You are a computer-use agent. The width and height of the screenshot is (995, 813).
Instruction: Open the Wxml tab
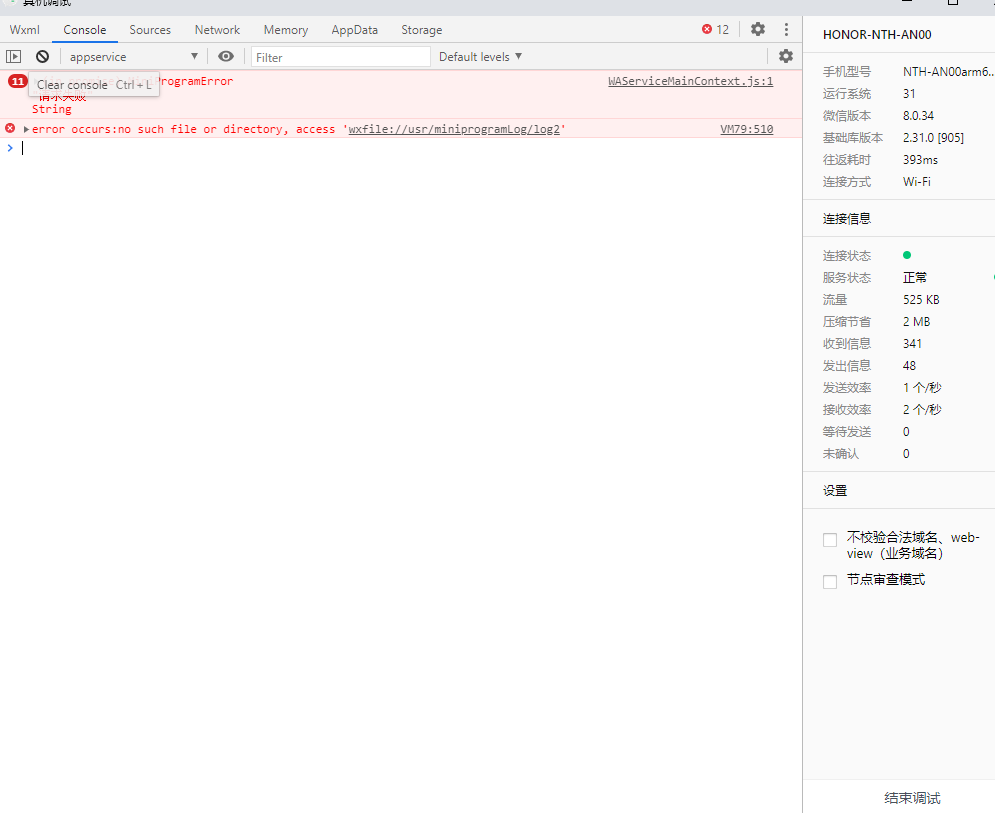pyautogui.click(x=25, y=30)
